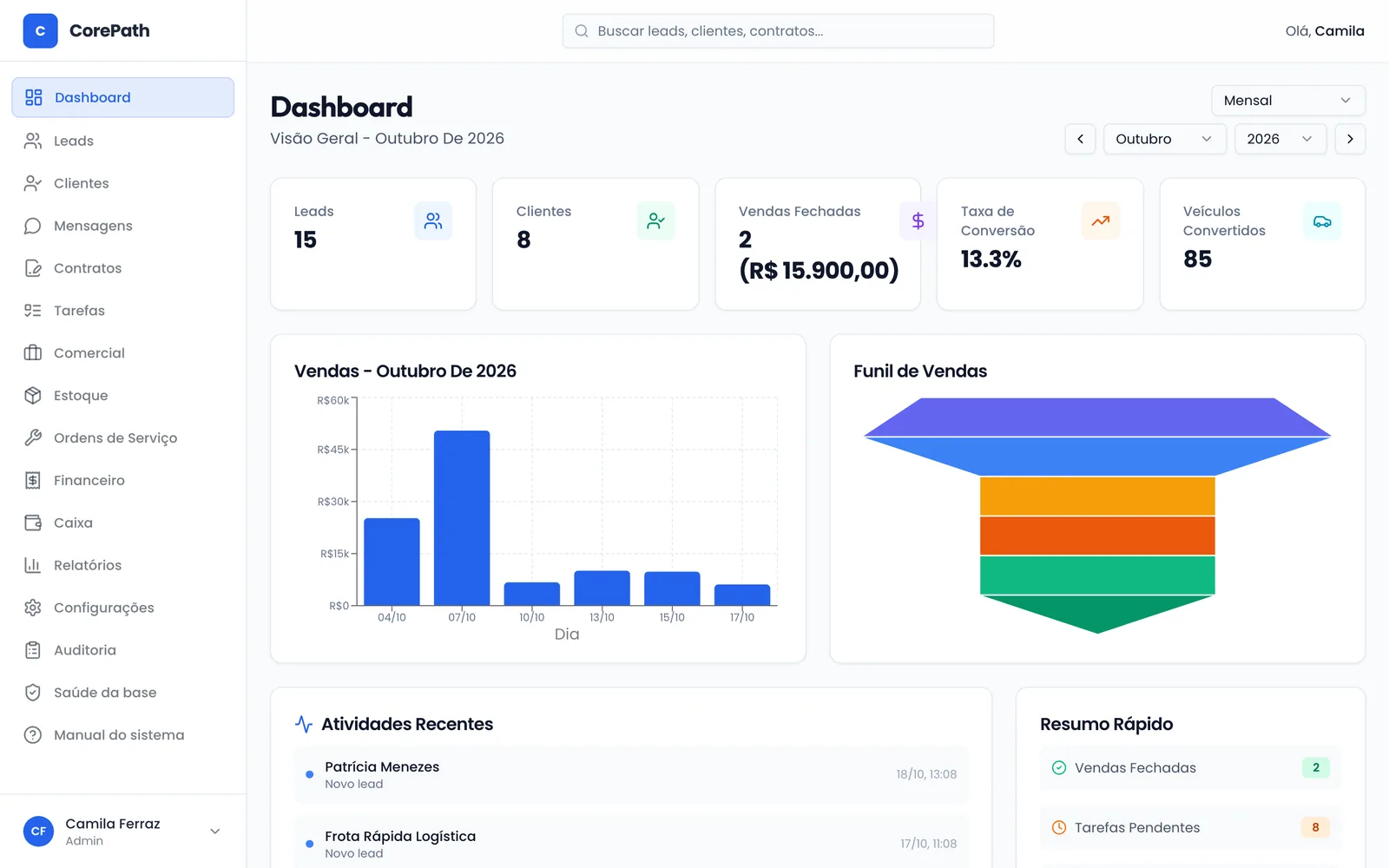Open Contratos menu item
The image size is (1389, 868).
(x=122, y=268)
